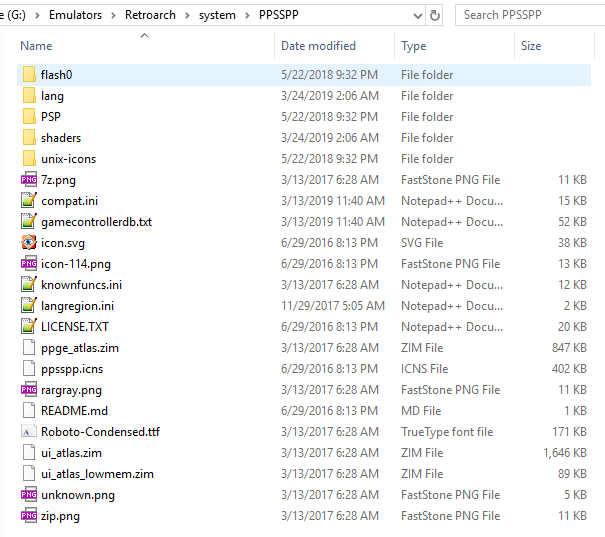The image size is (605, 537).
Task: Select the shaders folder name
Action: click(x=61, y=138)
